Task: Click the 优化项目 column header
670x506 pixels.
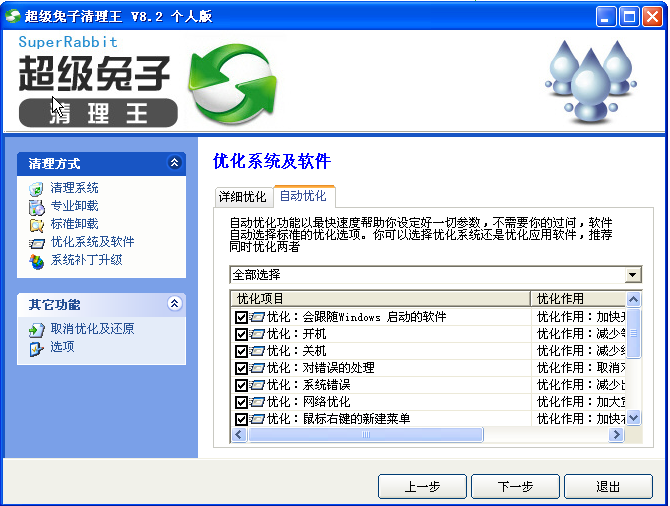Action: click(380, 298)
